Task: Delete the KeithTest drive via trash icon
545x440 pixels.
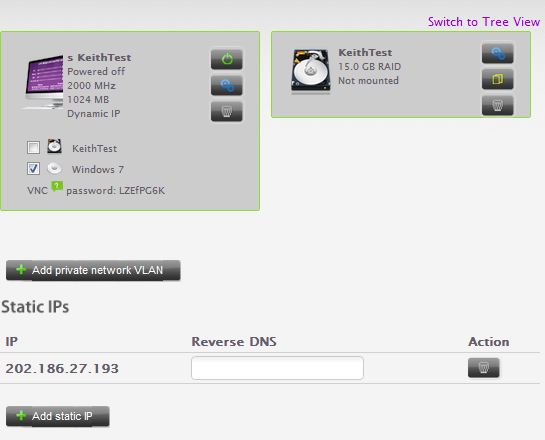Action: (x=497, y=105)
